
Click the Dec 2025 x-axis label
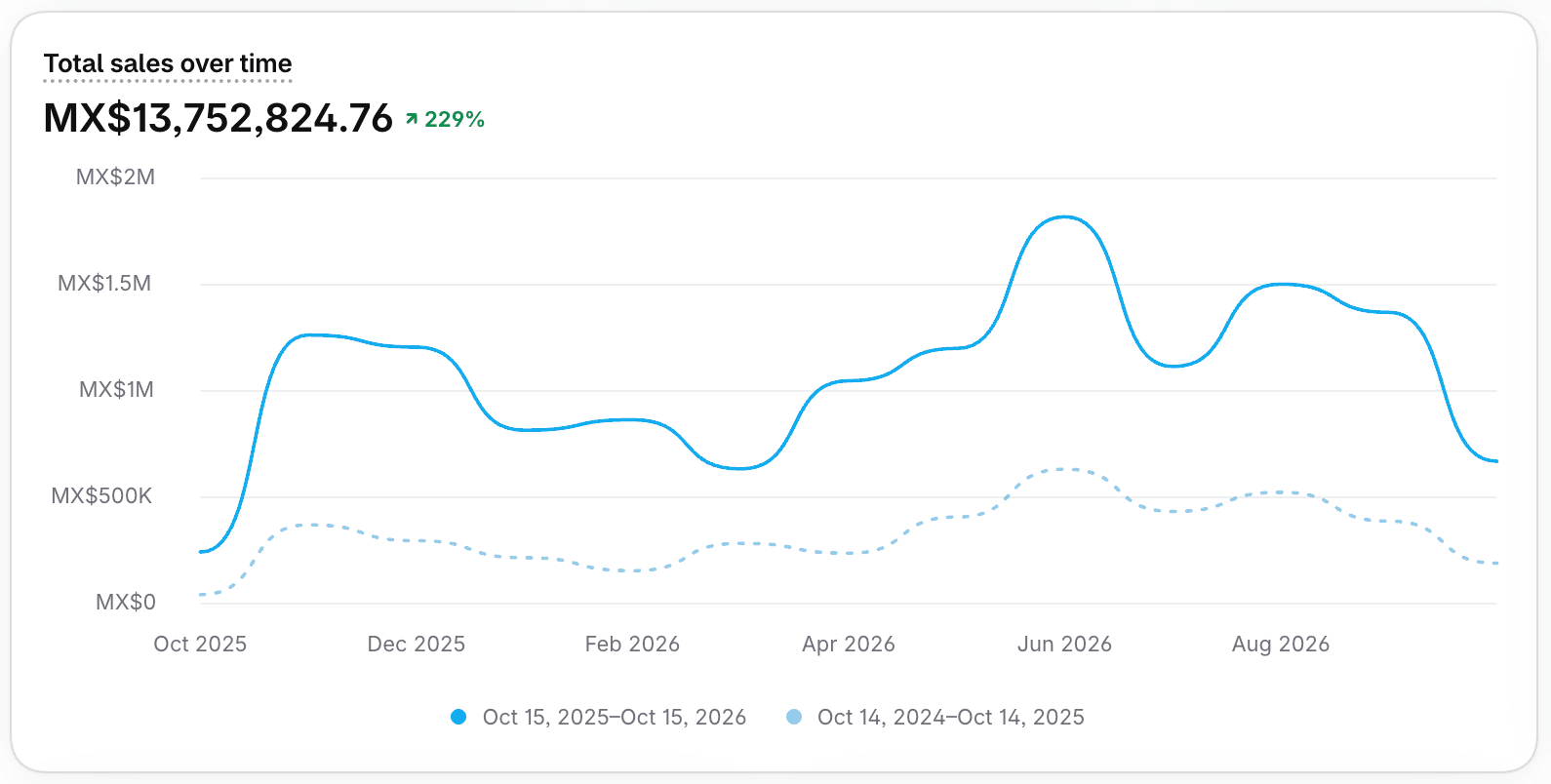(417, 645)
